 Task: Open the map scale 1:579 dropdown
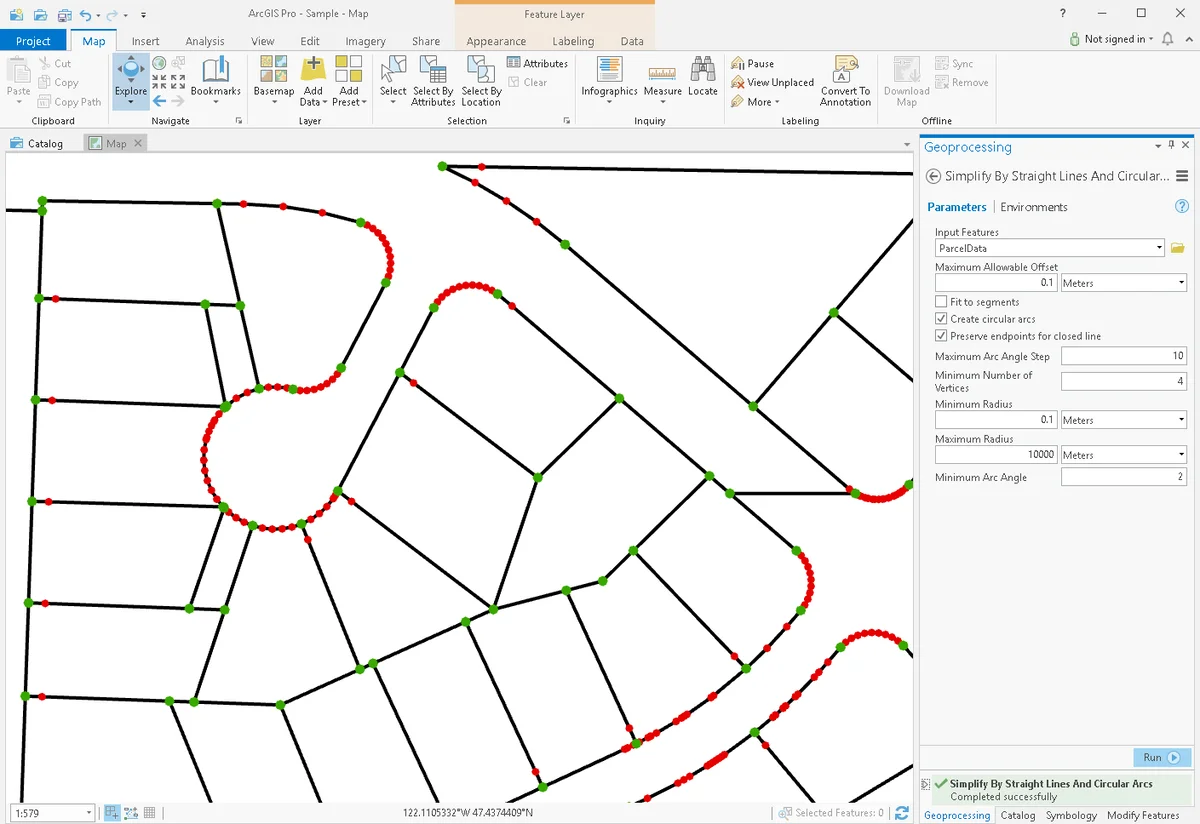(x=89, y=813)
